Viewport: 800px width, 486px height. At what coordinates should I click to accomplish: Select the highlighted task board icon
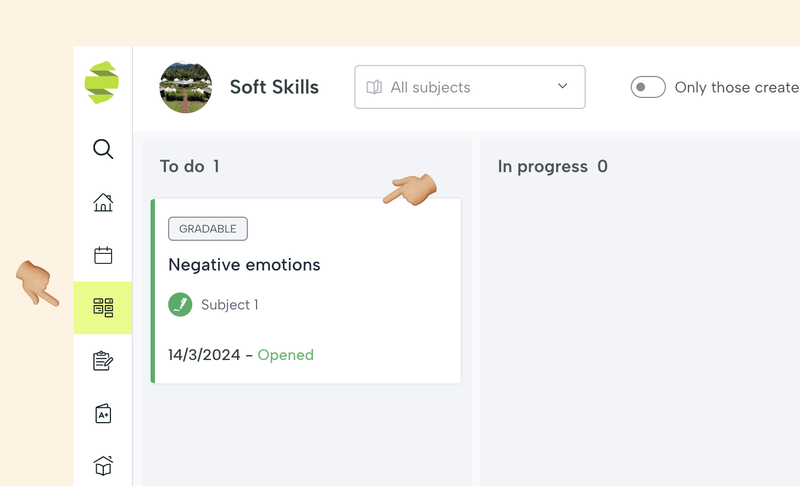point(103,308)
